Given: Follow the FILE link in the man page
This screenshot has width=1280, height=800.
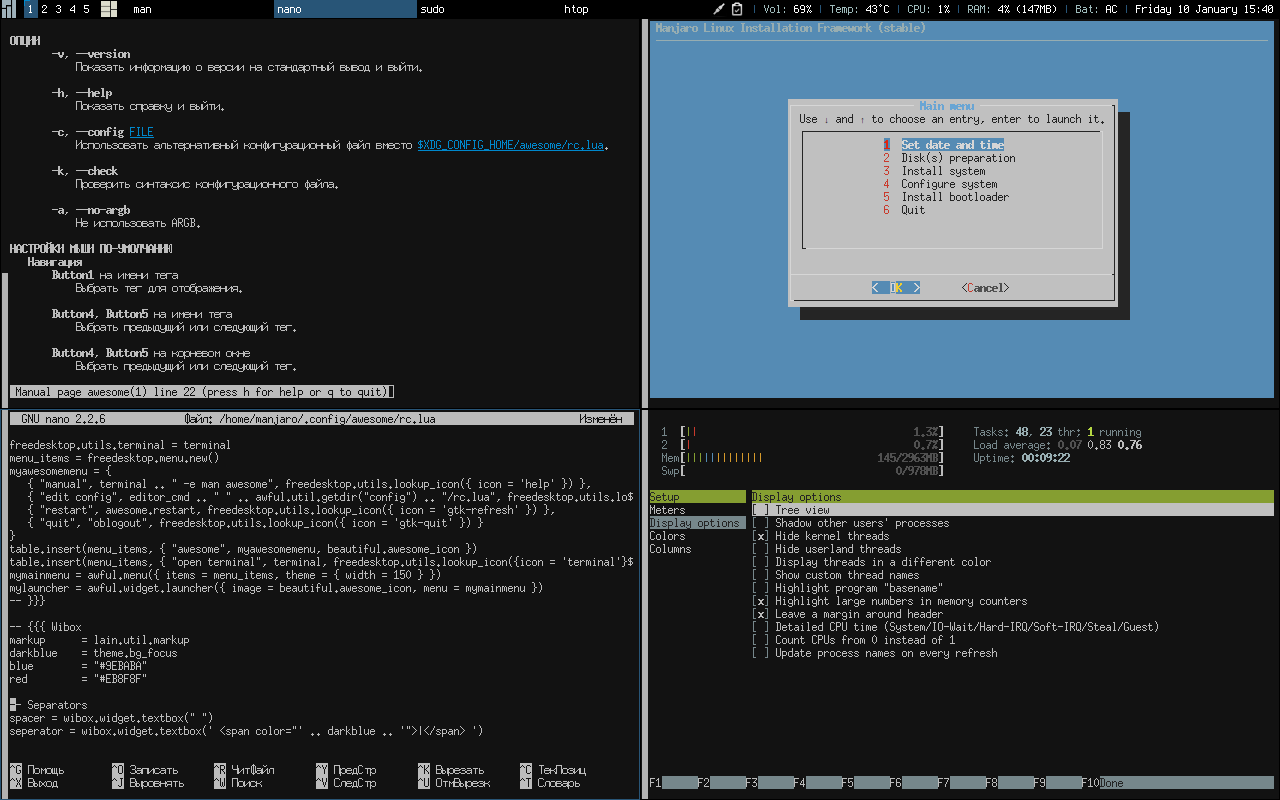Looking at the screenshot, I should pos(141,132).
